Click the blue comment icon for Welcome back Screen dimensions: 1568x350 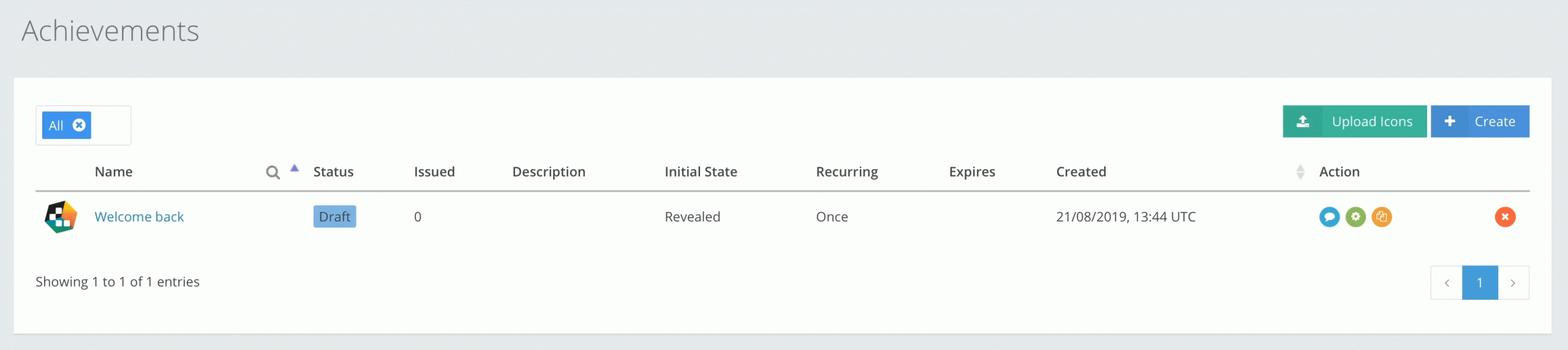point(1329,217)
